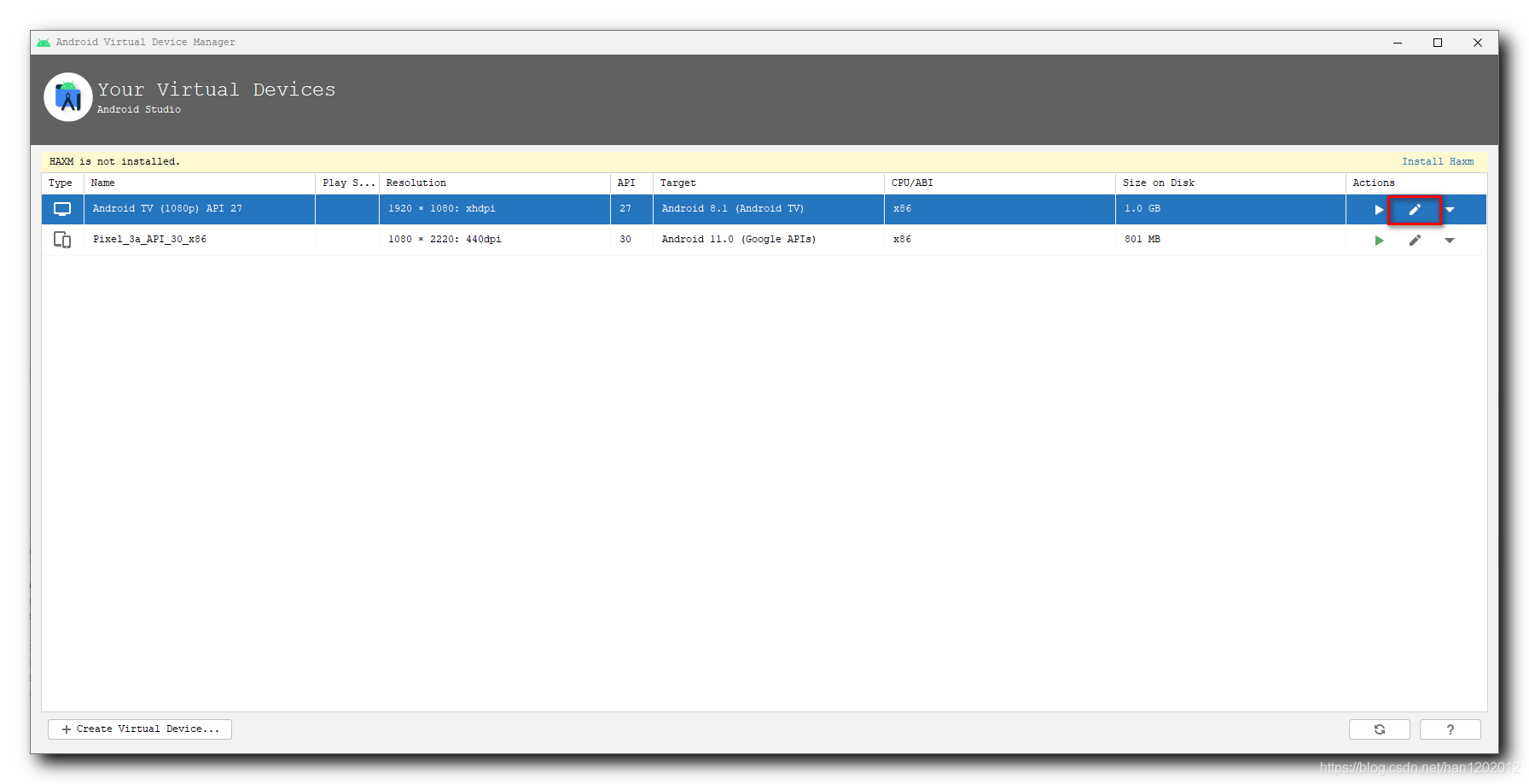
Task: Edit the Android TV (1080p) API 27 device
Action: [x=1415, y=210]
